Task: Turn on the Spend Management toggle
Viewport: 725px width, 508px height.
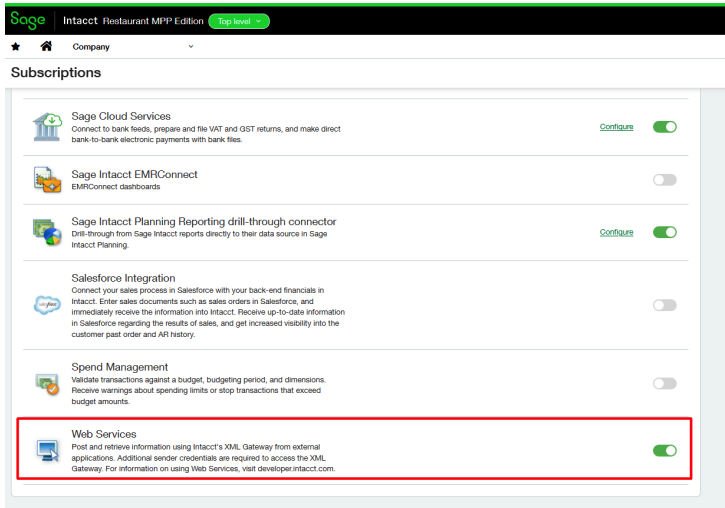Action: (x=664, y=383)
